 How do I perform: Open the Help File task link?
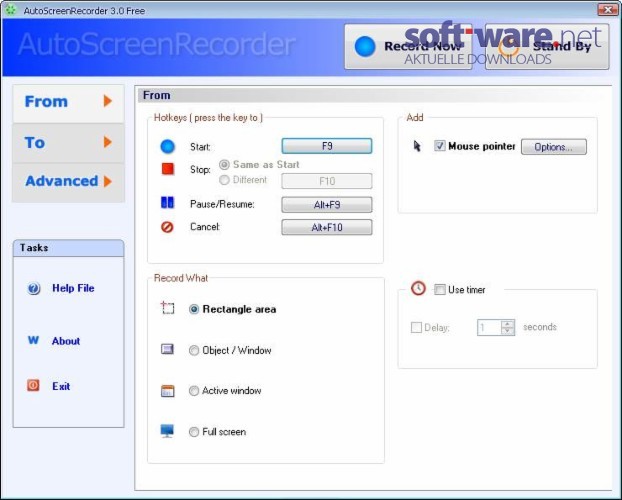[73, 288]
